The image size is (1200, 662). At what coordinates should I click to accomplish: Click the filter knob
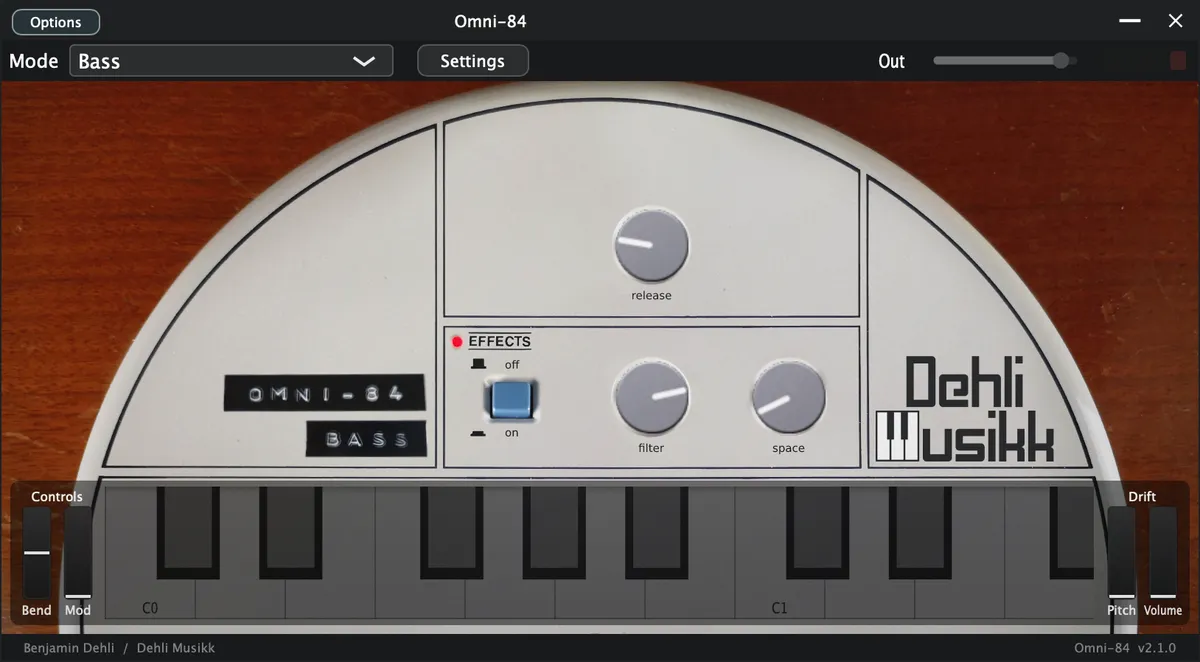click(652, 396)
